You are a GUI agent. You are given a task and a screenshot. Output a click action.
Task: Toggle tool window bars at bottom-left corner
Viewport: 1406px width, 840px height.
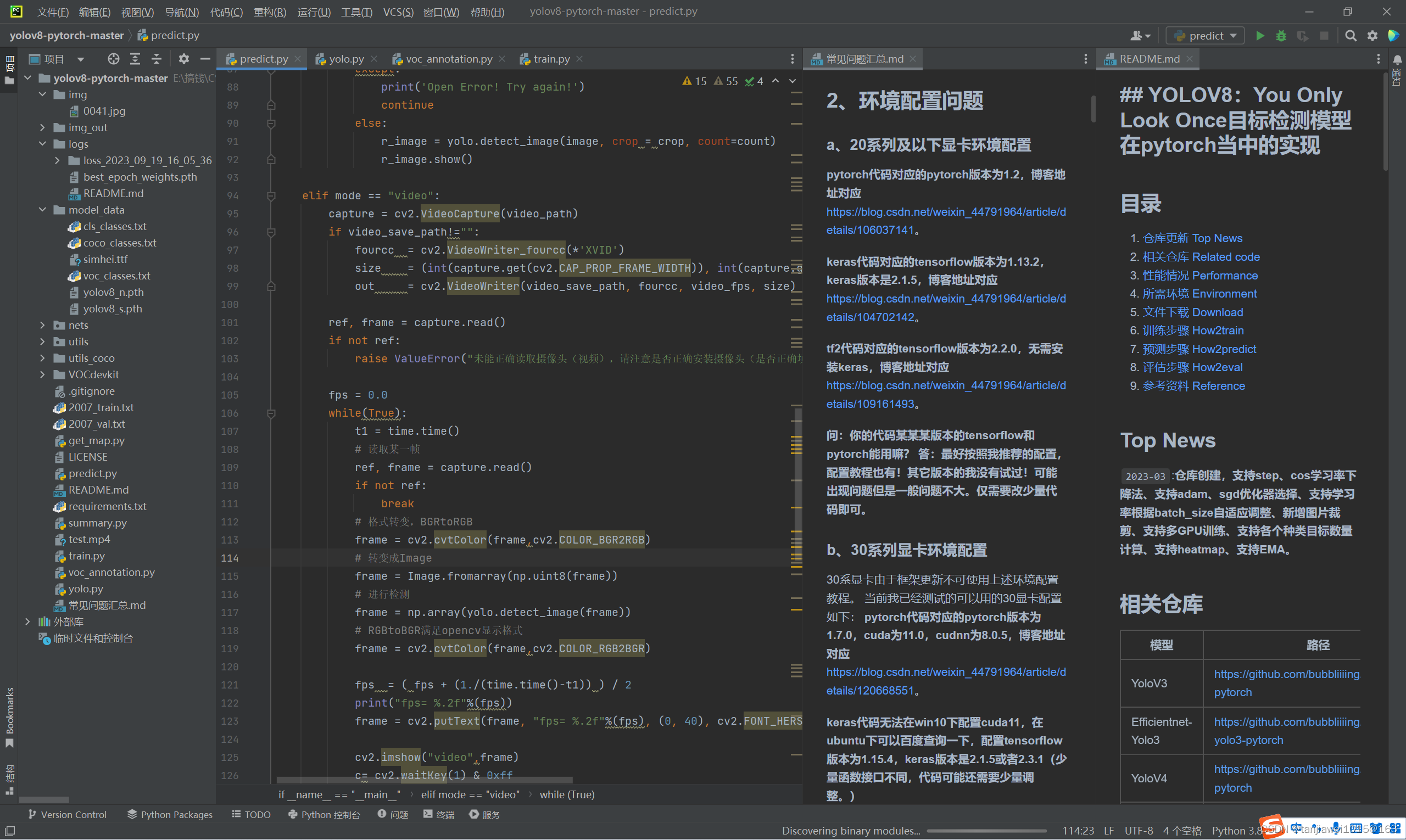(x=10, y=830)
